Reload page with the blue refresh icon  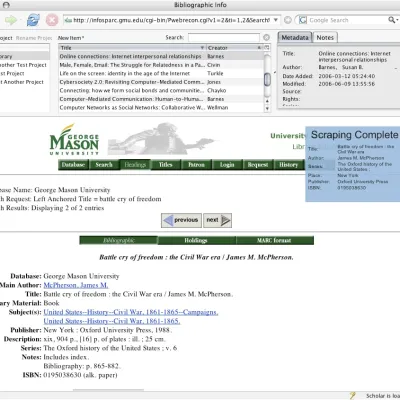tap(33, 20)
